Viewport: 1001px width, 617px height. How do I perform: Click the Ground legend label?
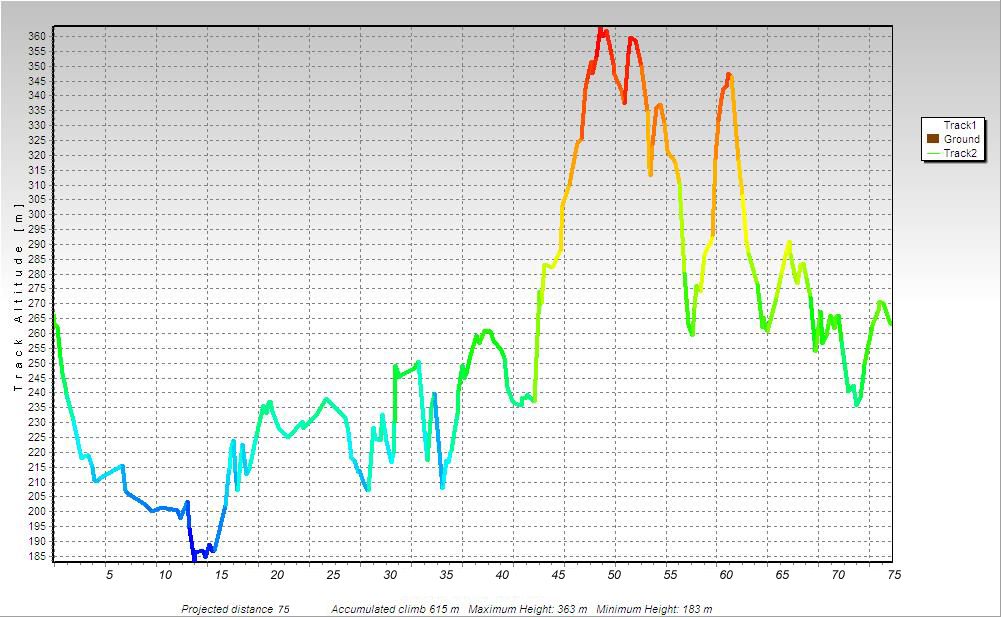tap(961, 139)
